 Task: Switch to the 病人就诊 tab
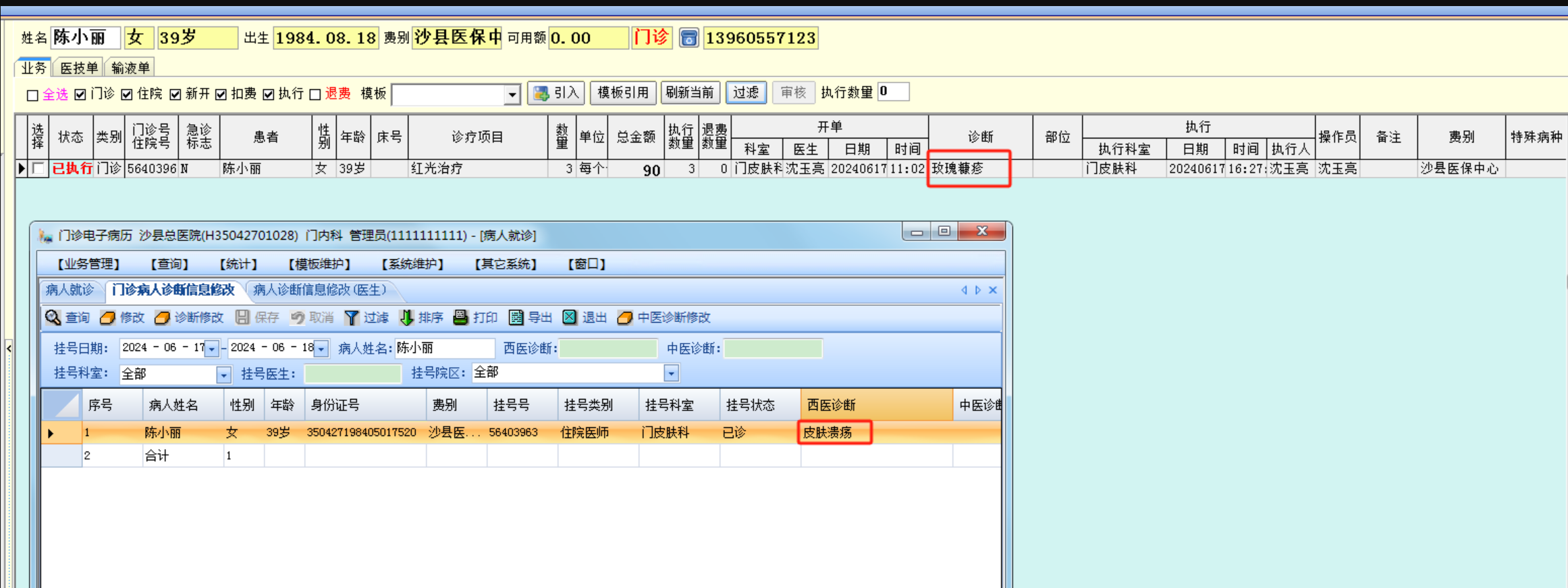(70, 290)
